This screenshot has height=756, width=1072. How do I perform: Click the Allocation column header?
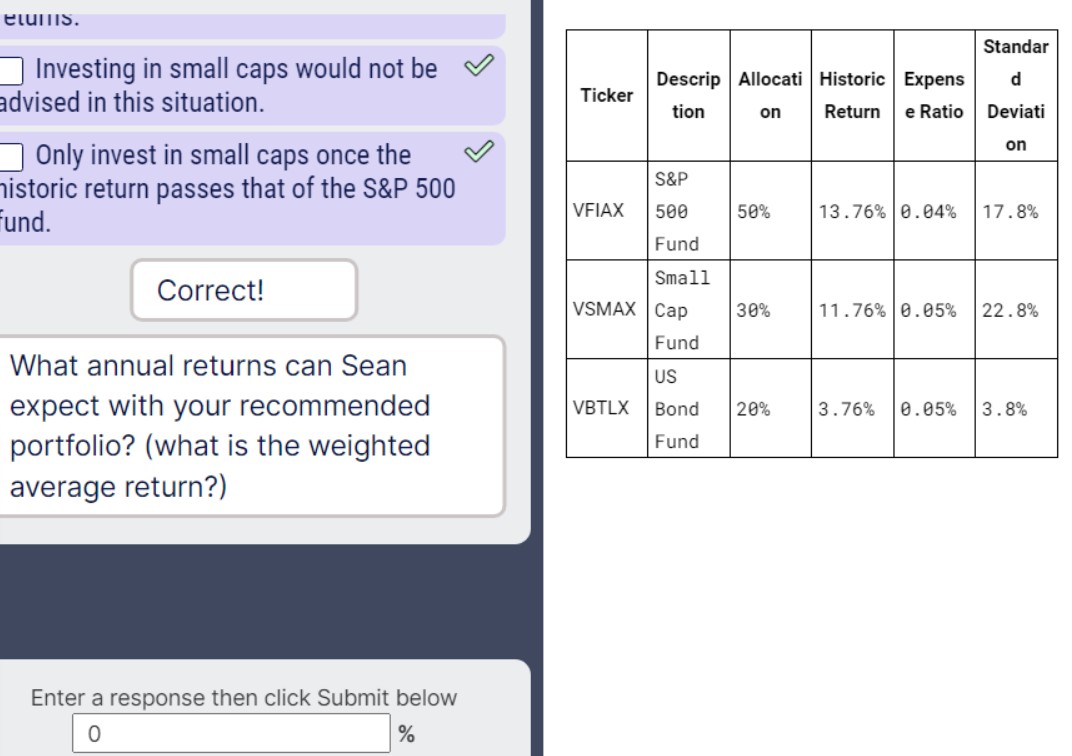click(770, 94)
